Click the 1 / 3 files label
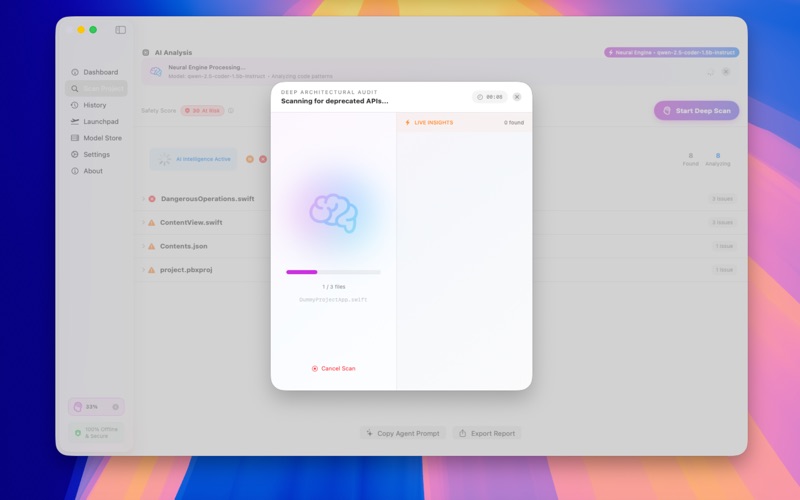Screen dimensions: 800x500 (x=334, y=287)
